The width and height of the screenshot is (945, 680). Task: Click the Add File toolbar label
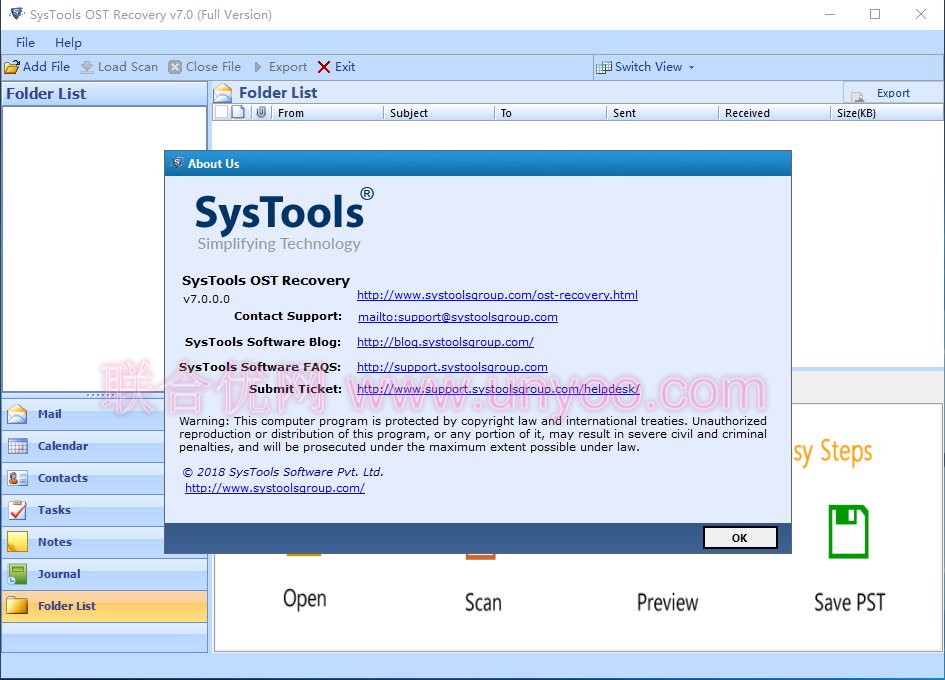pyautogui.click(x=46, y=67)
